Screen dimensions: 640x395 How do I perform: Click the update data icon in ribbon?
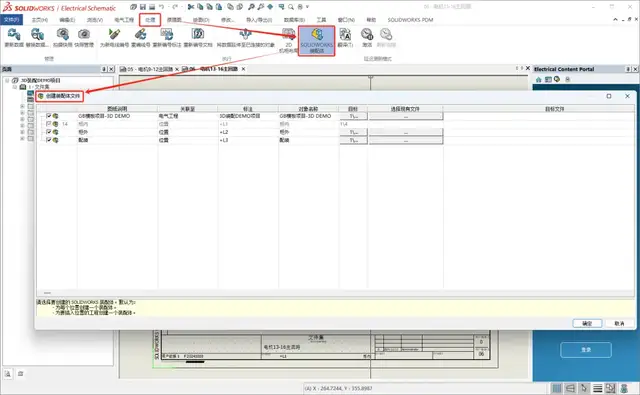[x=14, y=38]
